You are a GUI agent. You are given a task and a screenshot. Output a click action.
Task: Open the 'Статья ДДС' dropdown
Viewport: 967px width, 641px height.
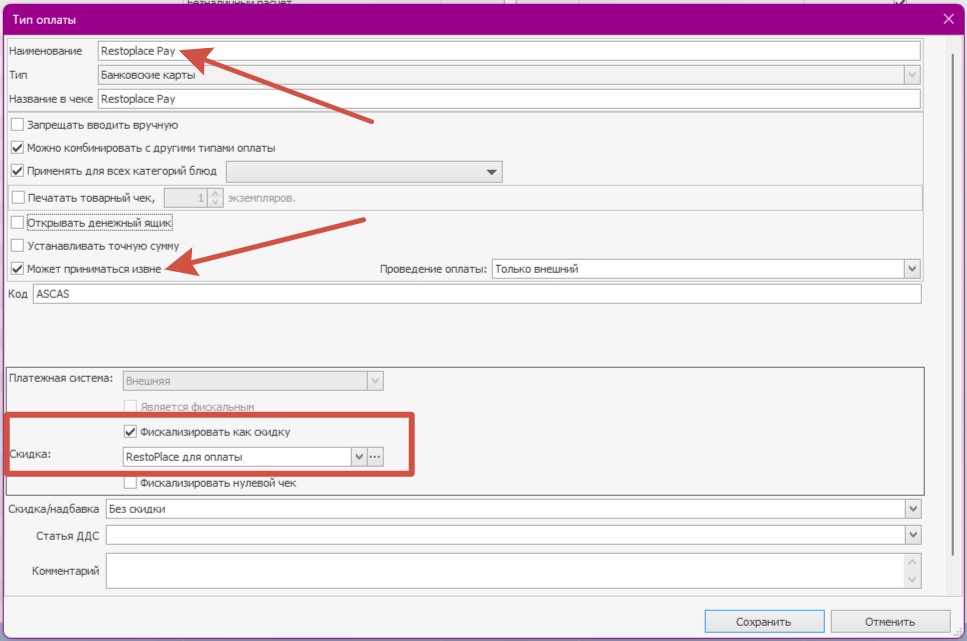coord(911,536)
